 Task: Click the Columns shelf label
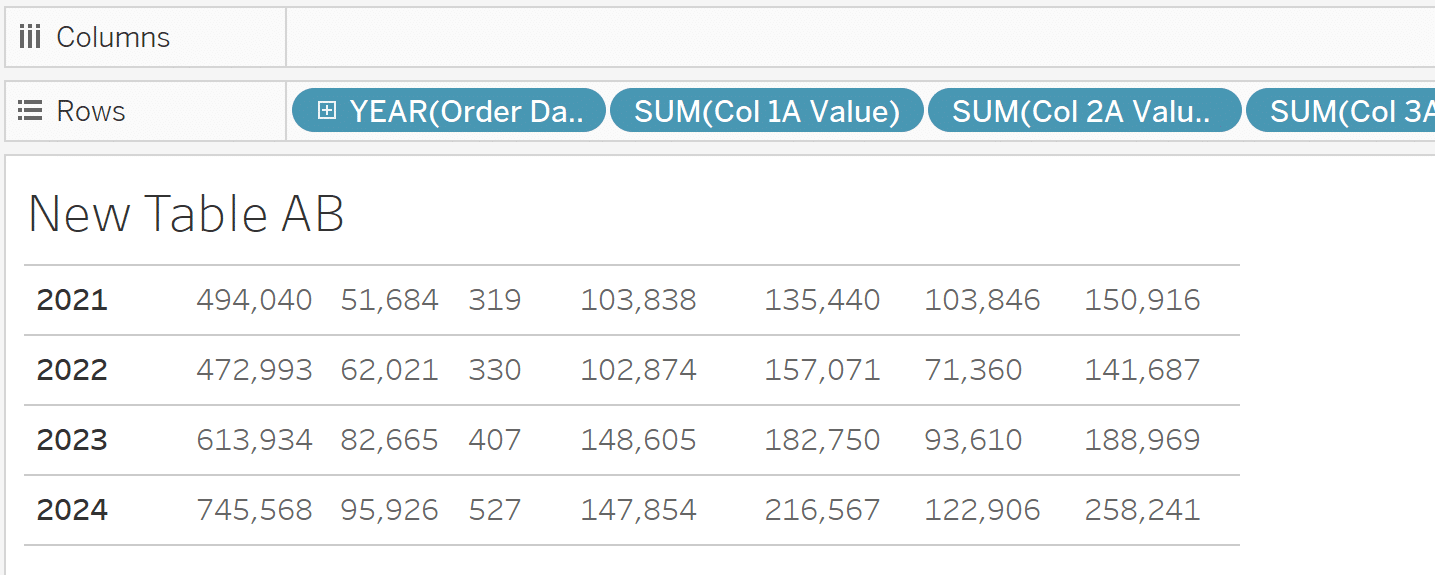pos(113,38)
